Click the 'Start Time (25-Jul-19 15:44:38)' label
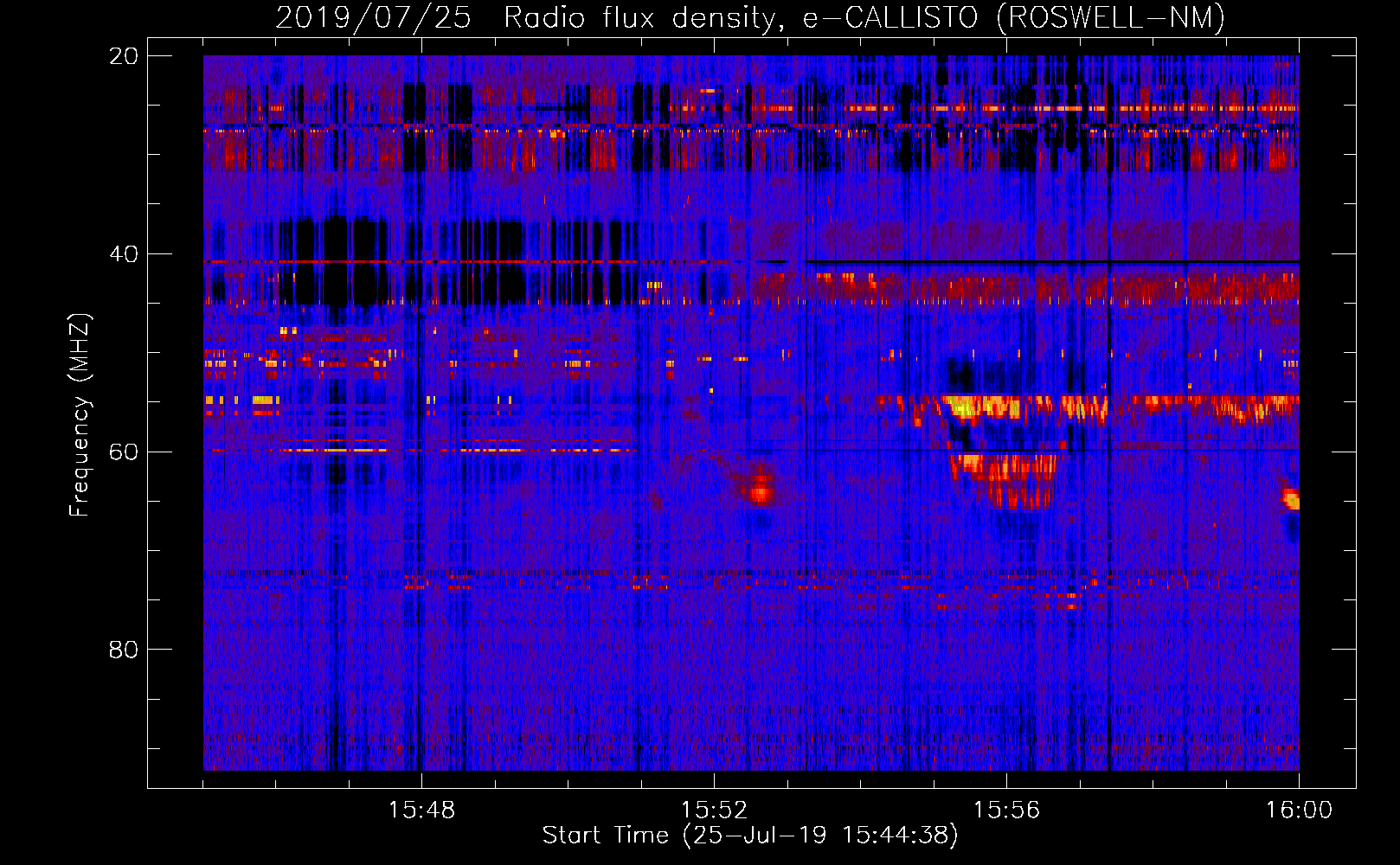The image size is (1400, 865). [x=750, y=836]
